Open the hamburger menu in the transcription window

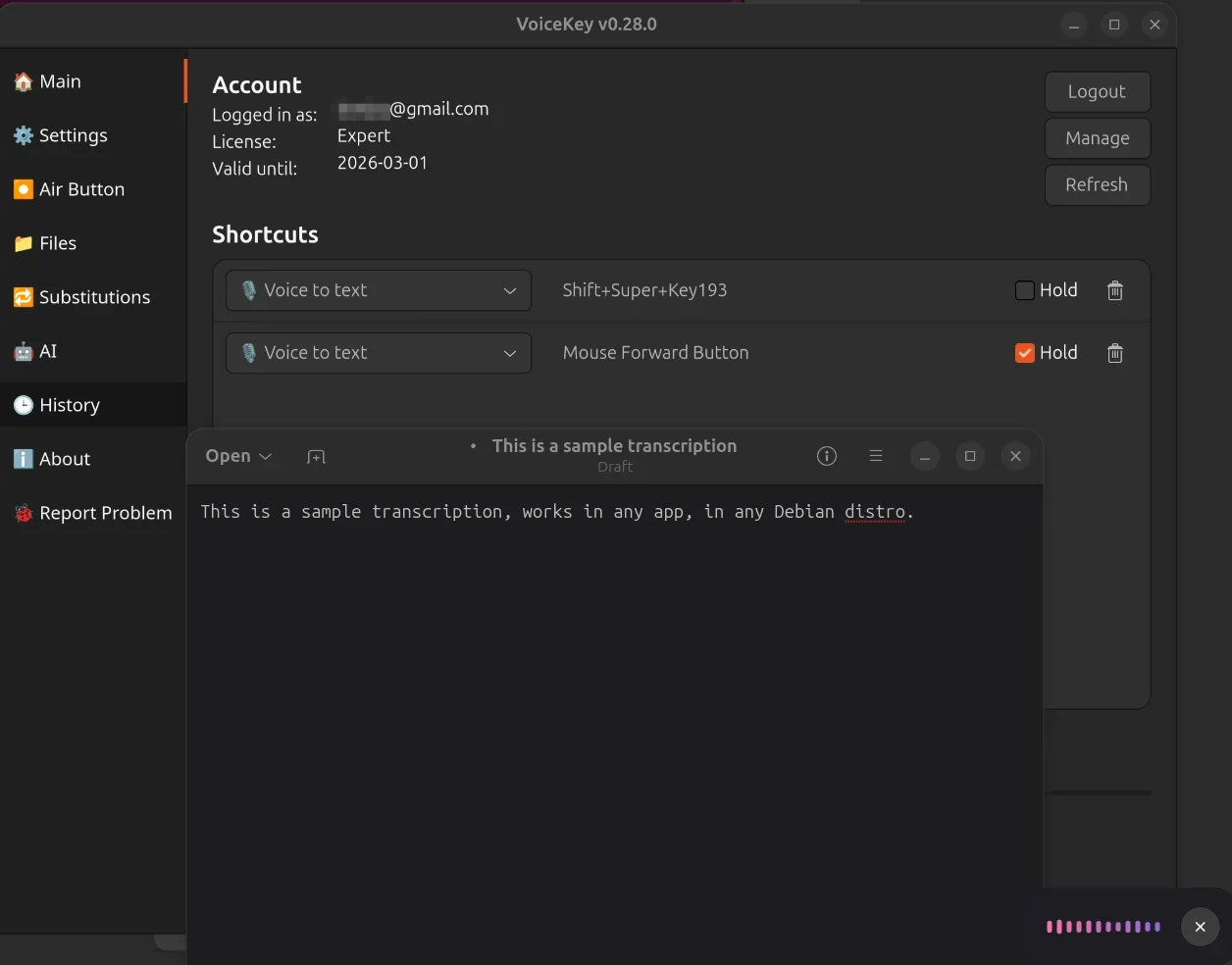click(875, 455)
